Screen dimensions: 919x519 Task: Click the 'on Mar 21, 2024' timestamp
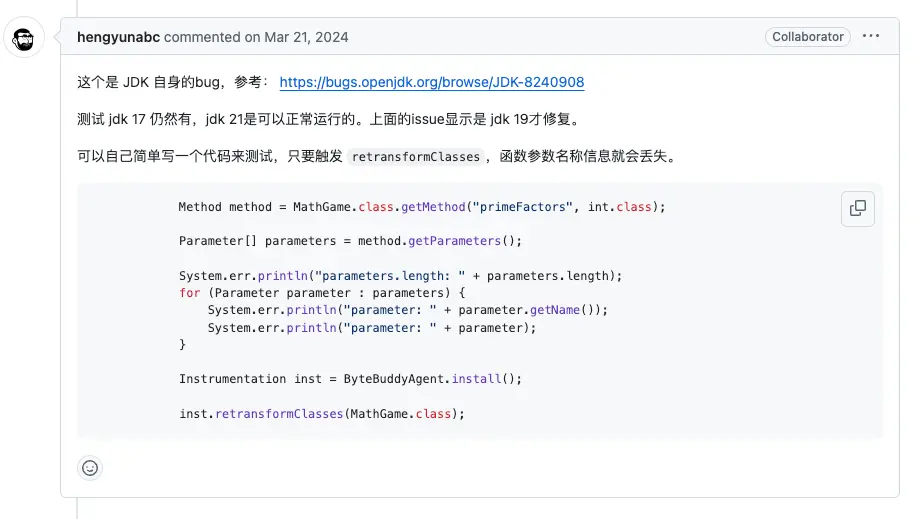click(x=297, y=37)
